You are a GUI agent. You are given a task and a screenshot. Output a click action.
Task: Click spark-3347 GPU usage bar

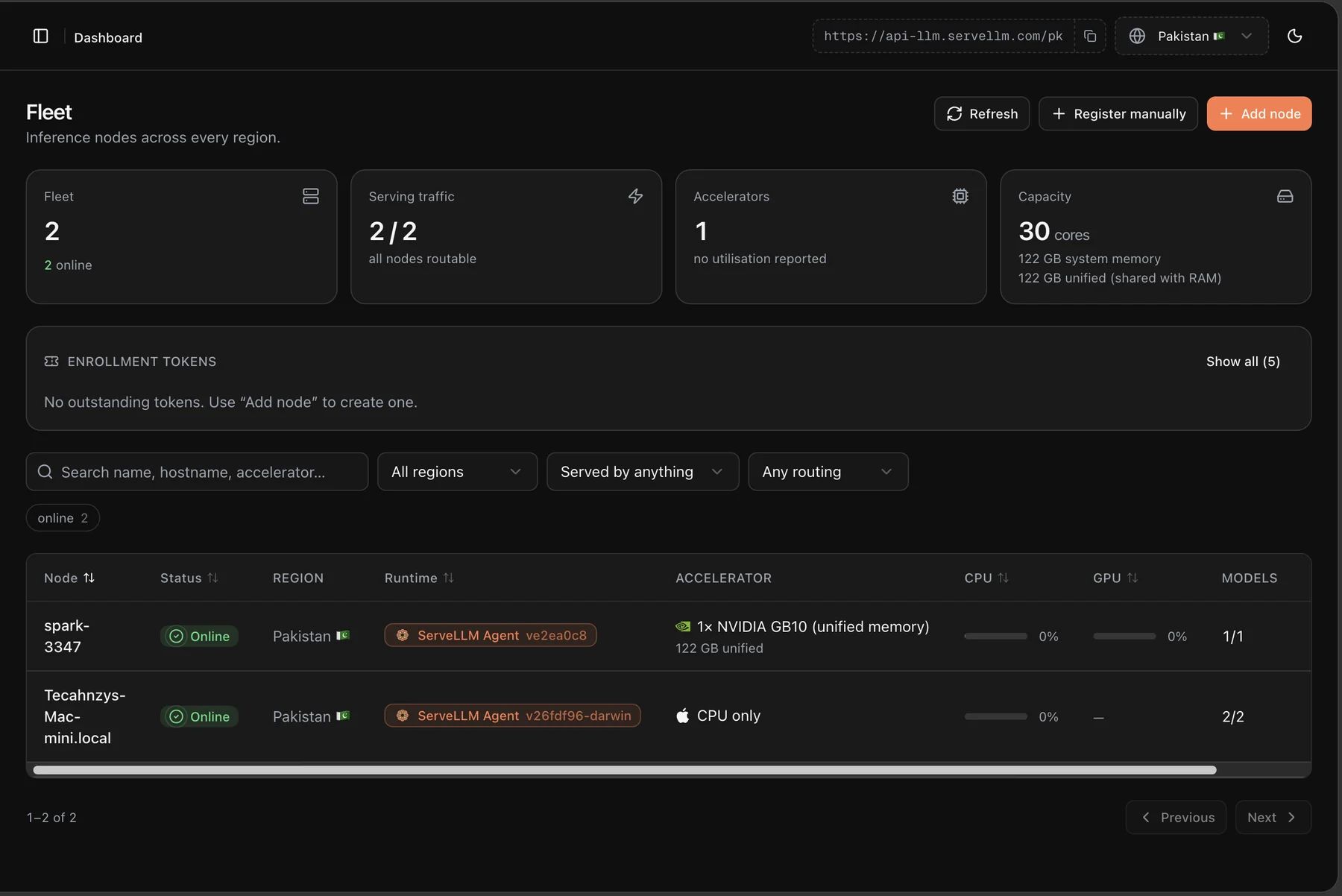click(x=1124, y=636)
